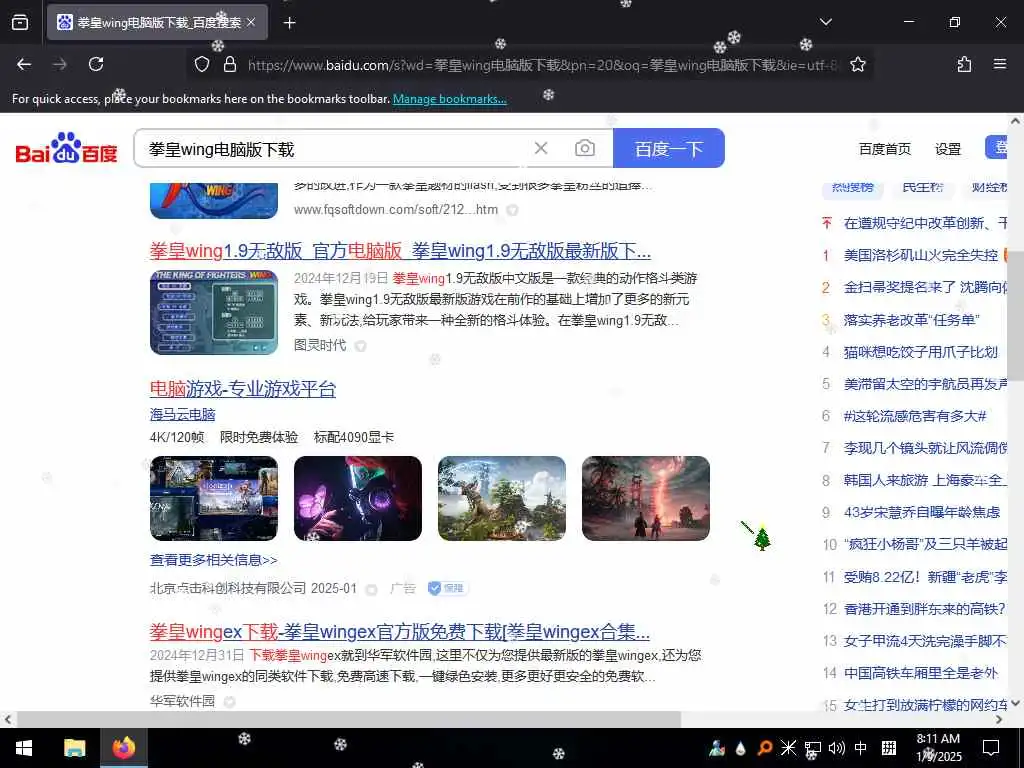The height and width of the screenshot is (768, 1024).
Task: Open image search camera icon
Action: coord(584,148)
